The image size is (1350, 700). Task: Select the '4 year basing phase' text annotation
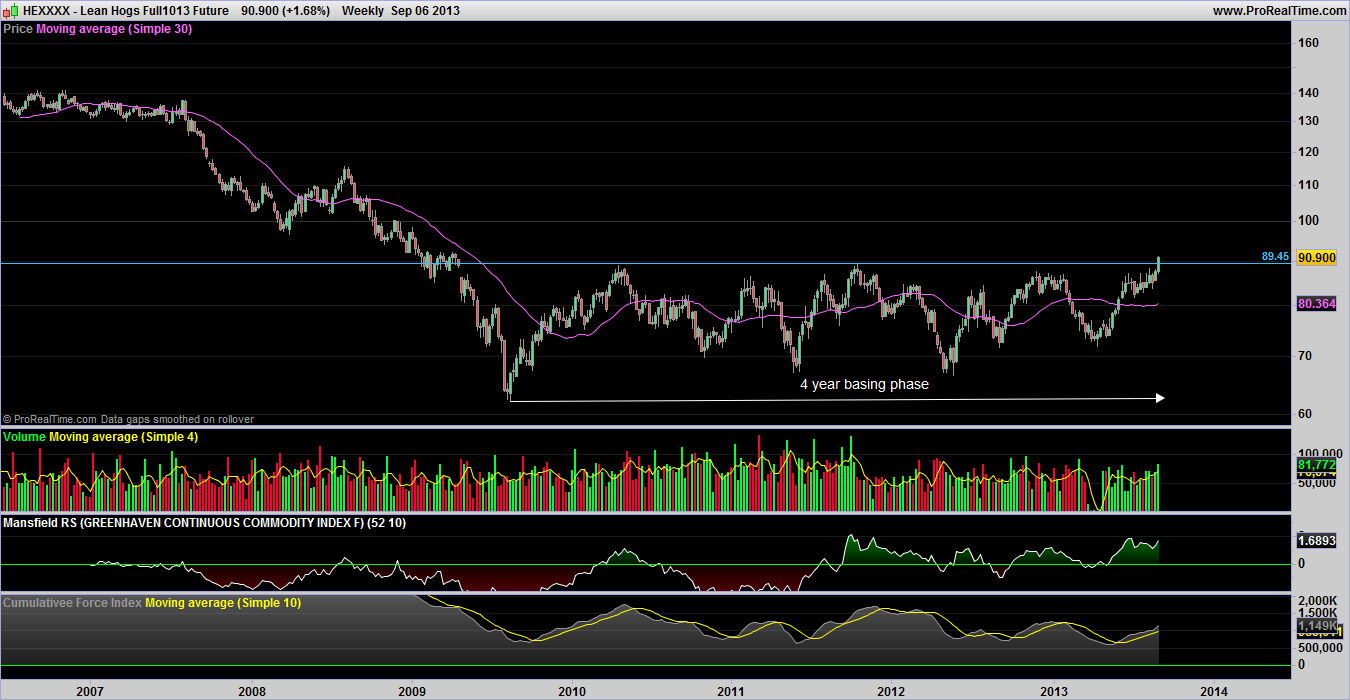point(864,384)
